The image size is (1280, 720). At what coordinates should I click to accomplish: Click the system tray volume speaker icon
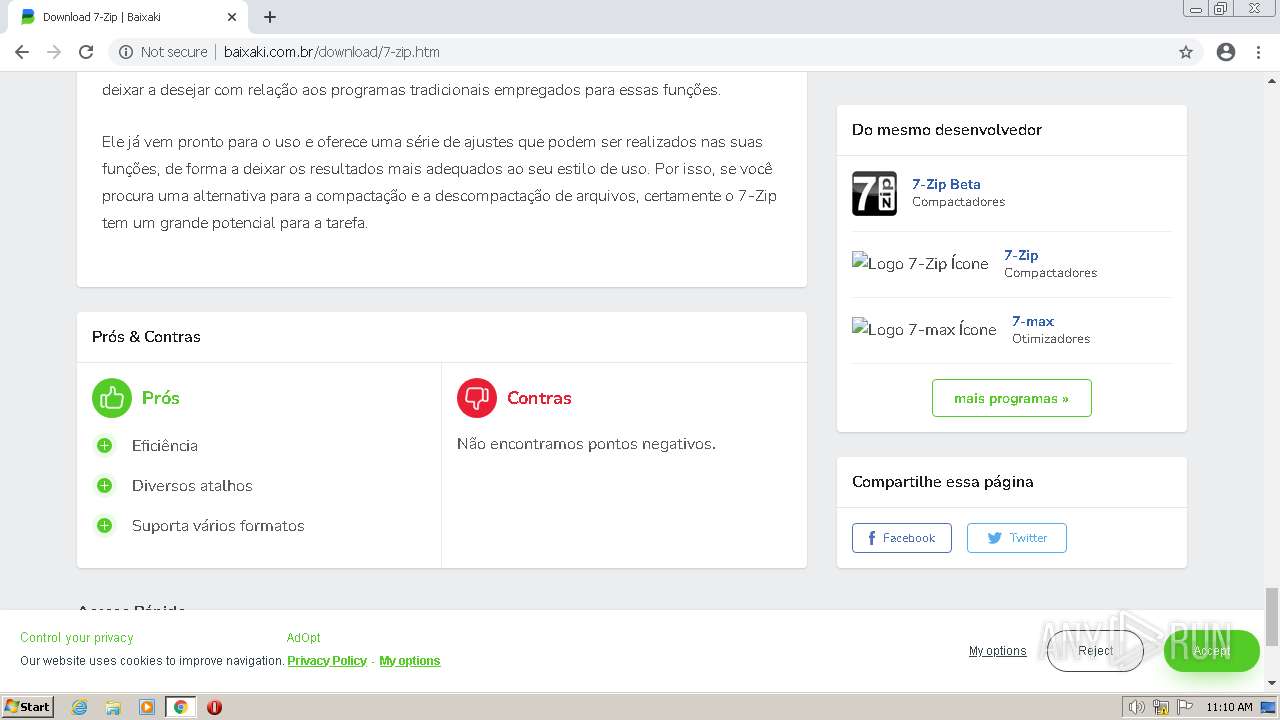1136,707
